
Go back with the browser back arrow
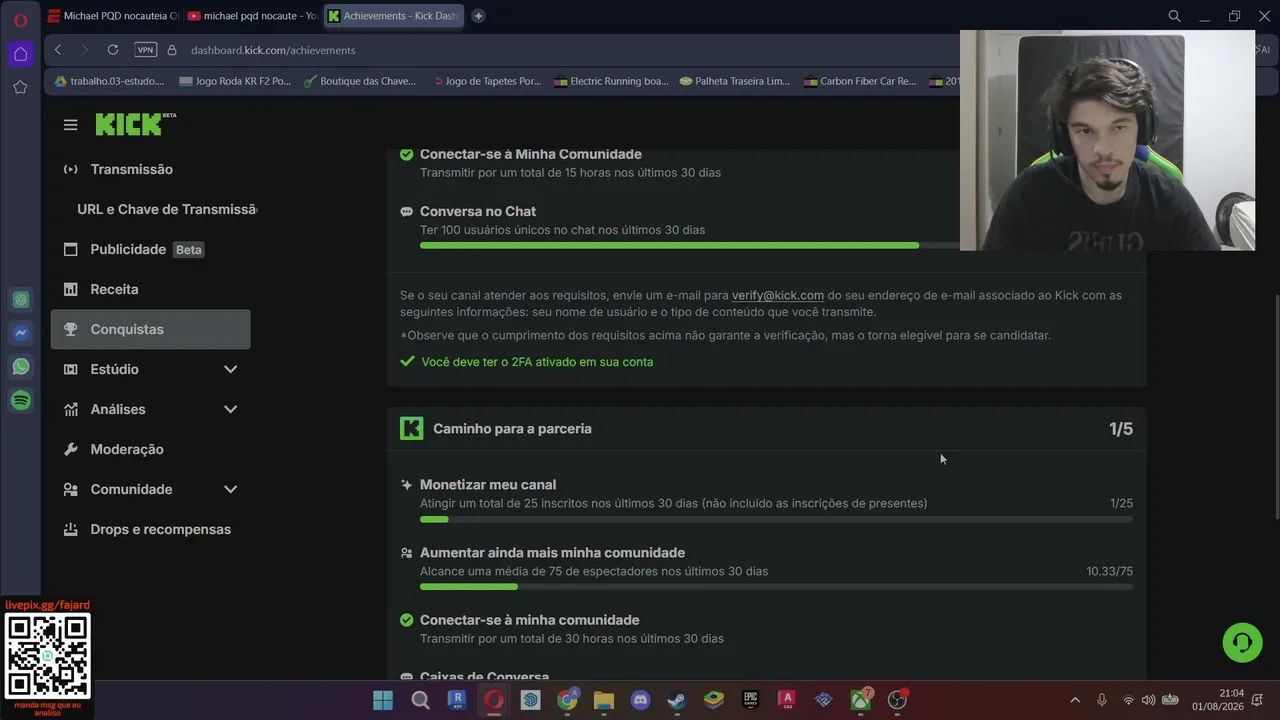pyautogui.click(x=58, y=50)
